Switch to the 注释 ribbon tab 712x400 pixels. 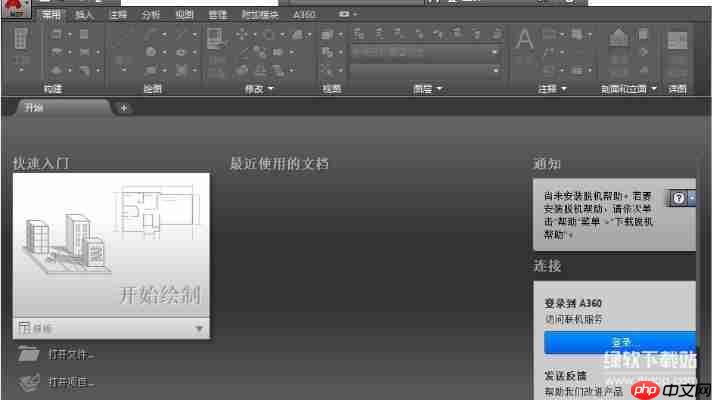[x=119, y=15]
